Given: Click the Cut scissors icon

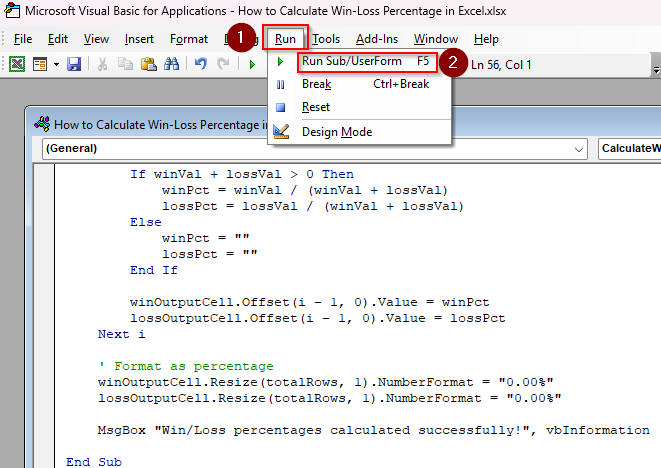Looking at the screenshot, I should [x=102, y=64].
